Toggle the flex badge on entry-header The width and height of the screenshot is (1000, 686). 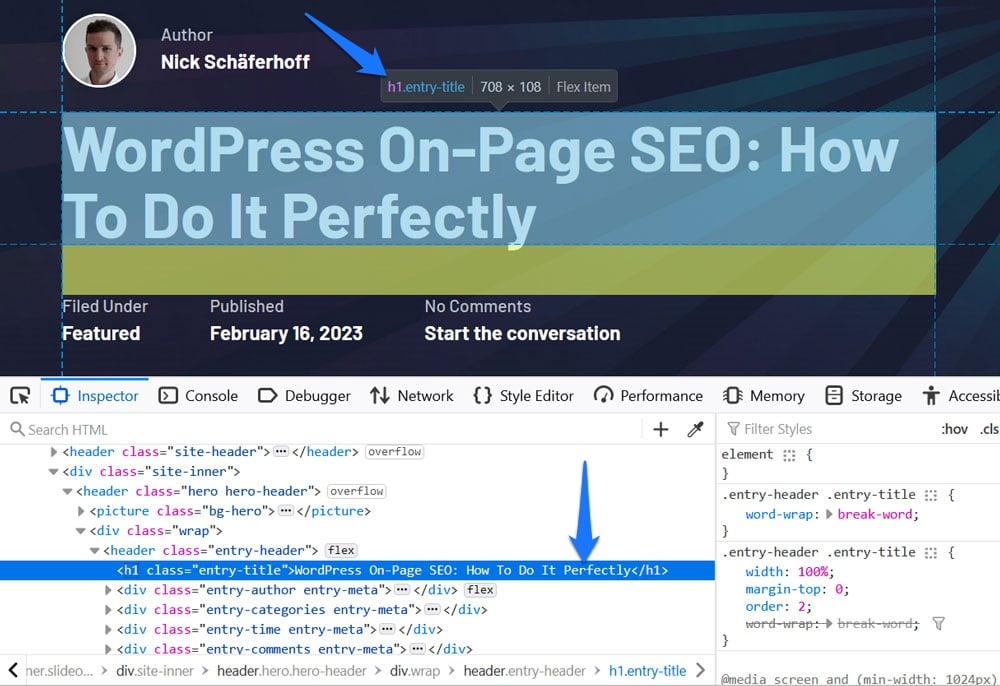[x=341, y=550]
